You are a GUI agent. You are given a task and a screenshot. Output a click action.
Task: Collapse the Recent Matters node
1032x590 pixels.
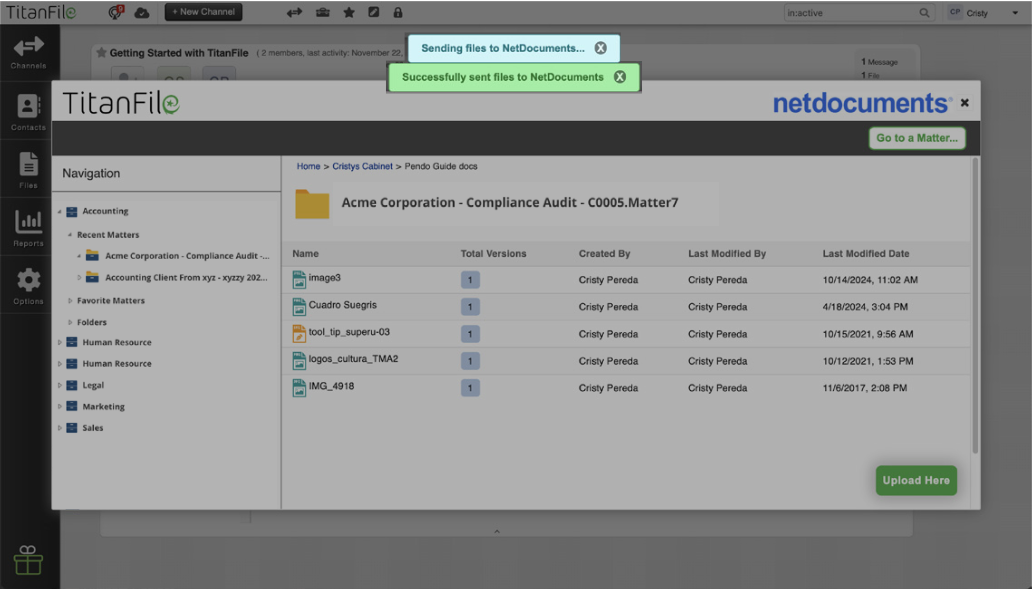click(x=70, y=234)
